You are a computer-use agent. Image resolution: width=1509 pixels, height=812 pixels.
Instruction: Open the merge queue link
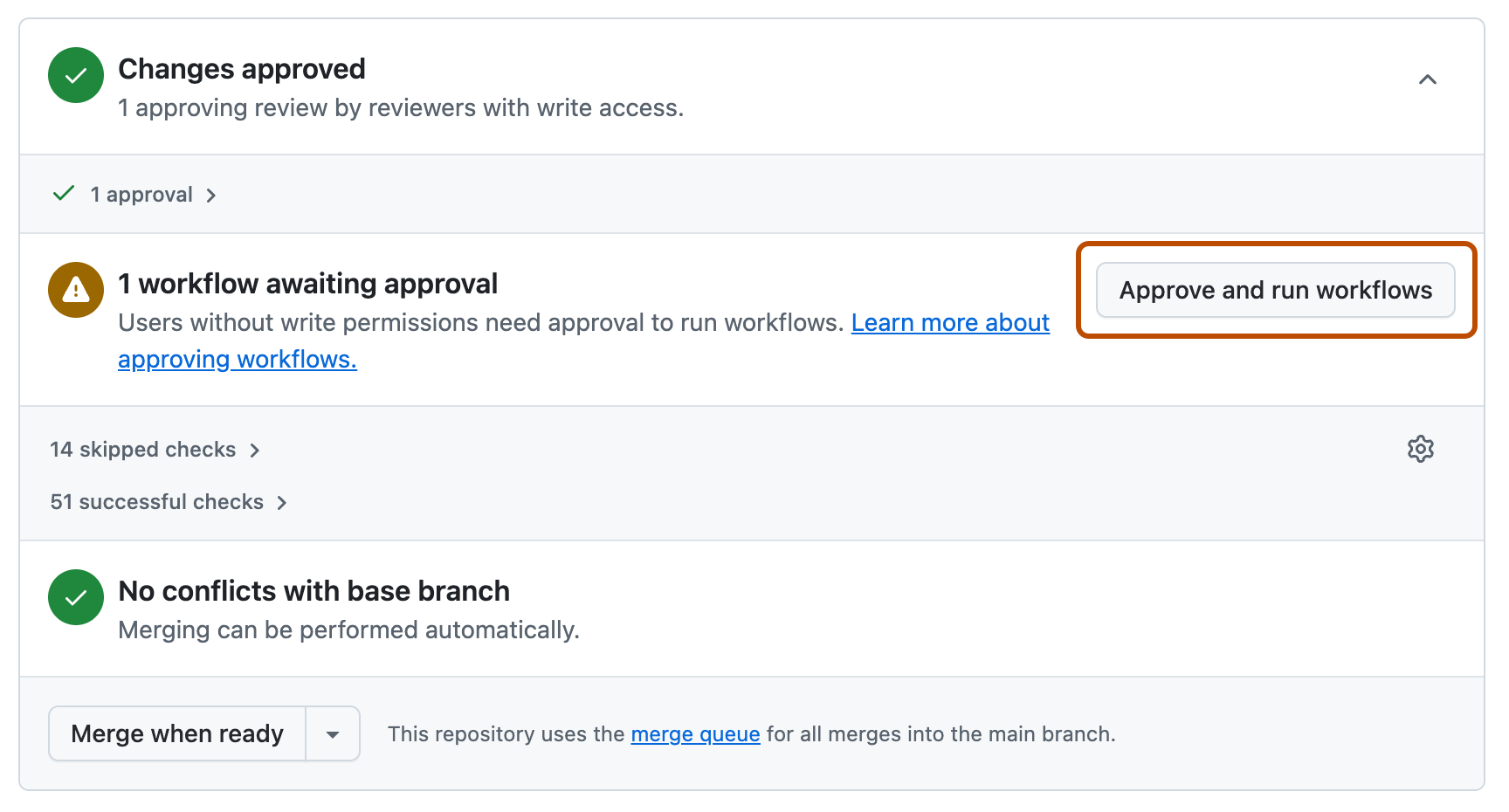pyautogui.click(x=694, y=734)
